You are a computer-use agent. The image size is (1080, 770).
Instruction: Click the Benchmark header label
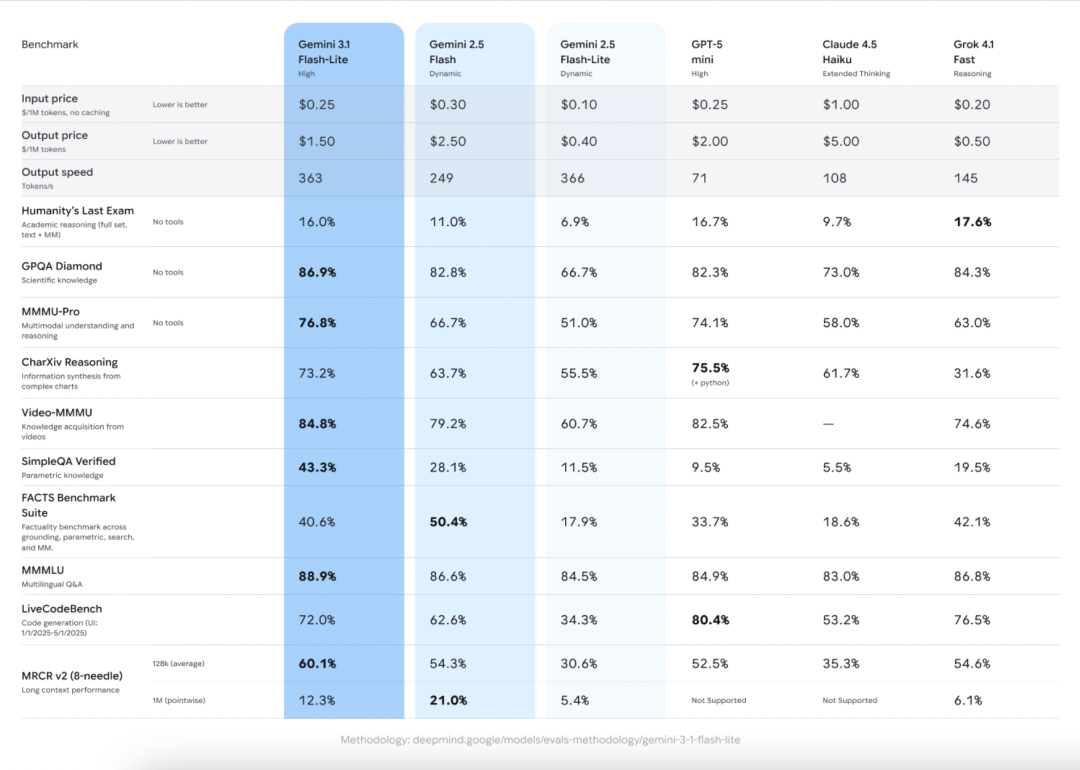[50, 44]
